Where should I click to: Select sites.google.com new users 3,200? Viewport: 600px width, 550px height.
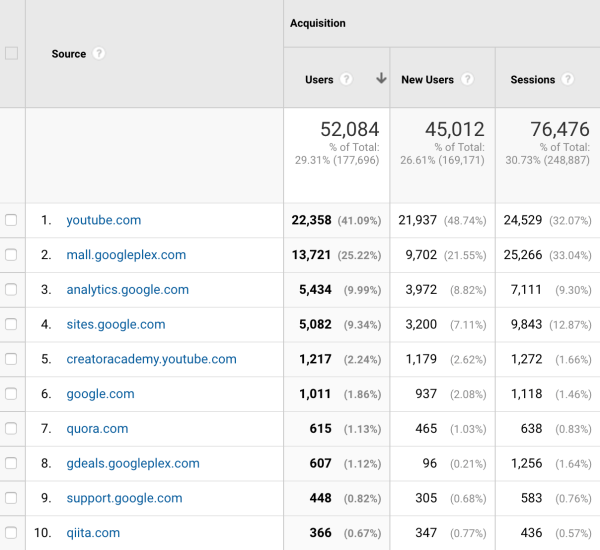421,325
